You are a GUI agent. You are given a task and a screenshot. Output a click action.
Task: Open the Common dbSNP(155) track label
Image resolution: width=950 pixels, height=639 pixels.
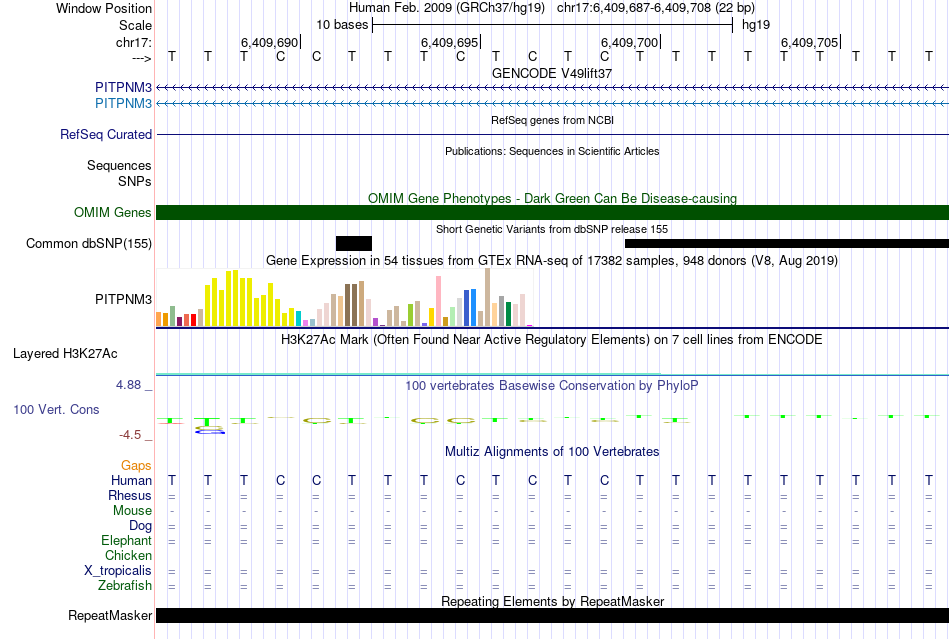coord(89,243)
